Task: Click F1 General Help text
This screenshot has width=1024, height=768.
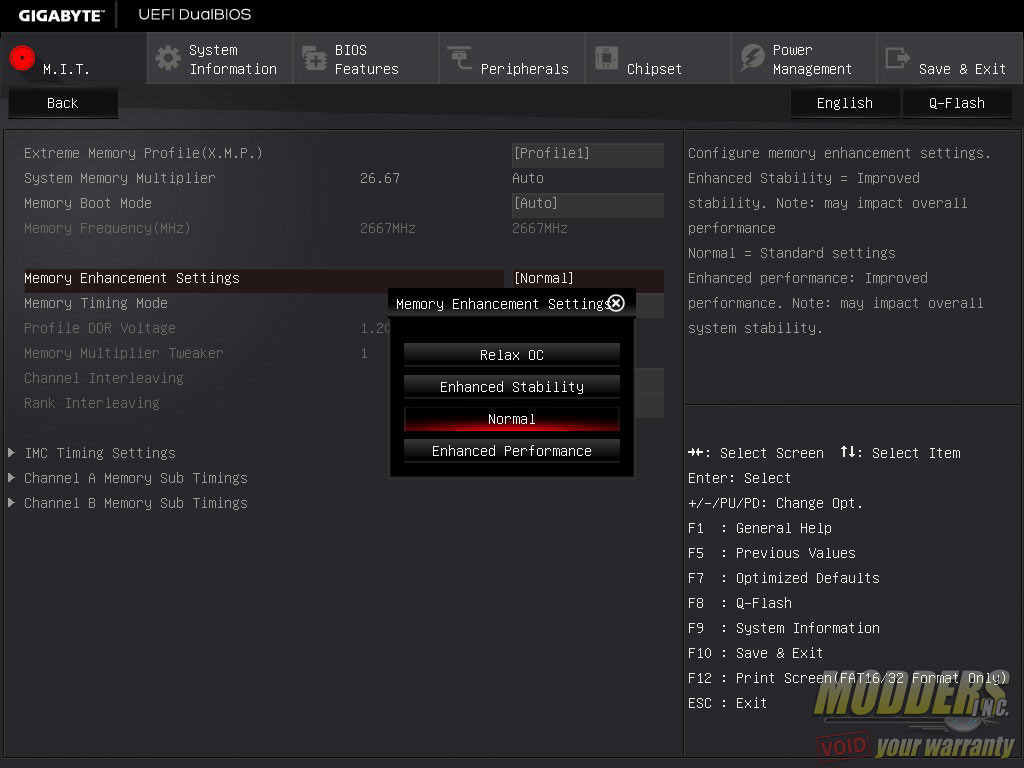Action: [760, 528]
